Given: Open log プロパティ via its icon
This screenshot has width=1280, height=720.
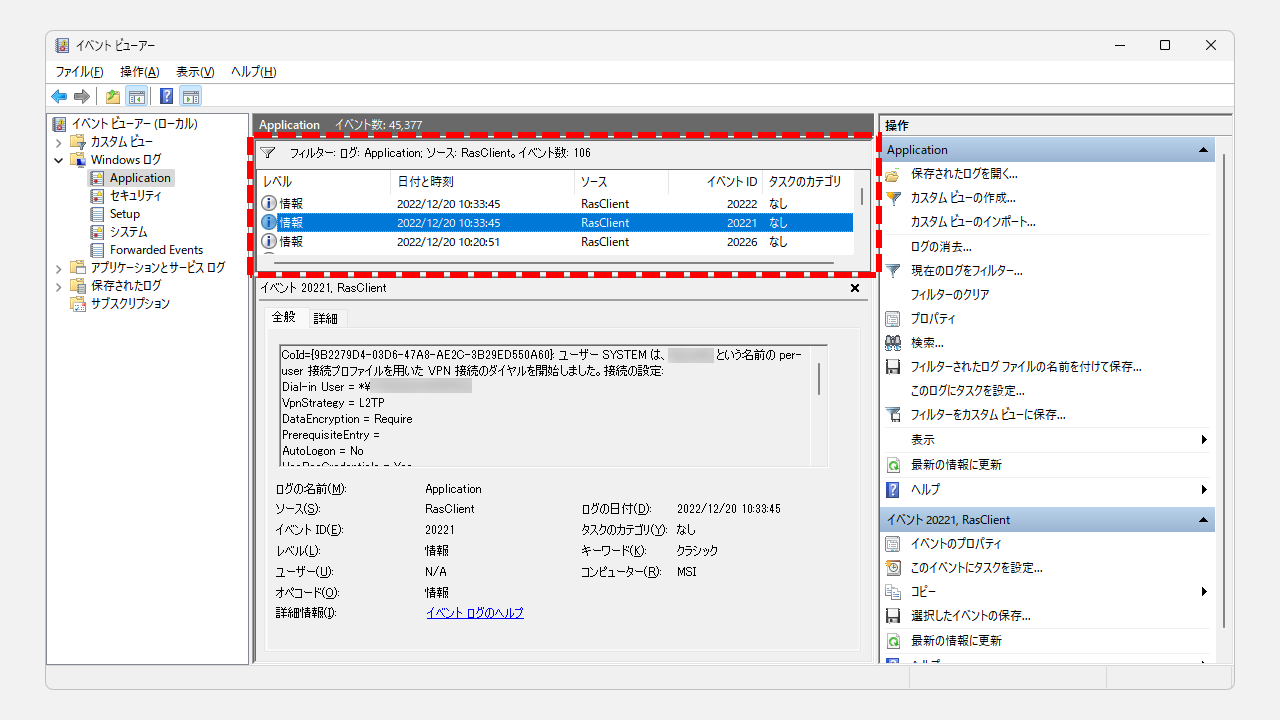Looking at the screenshot, I should (x=893, y=318).
